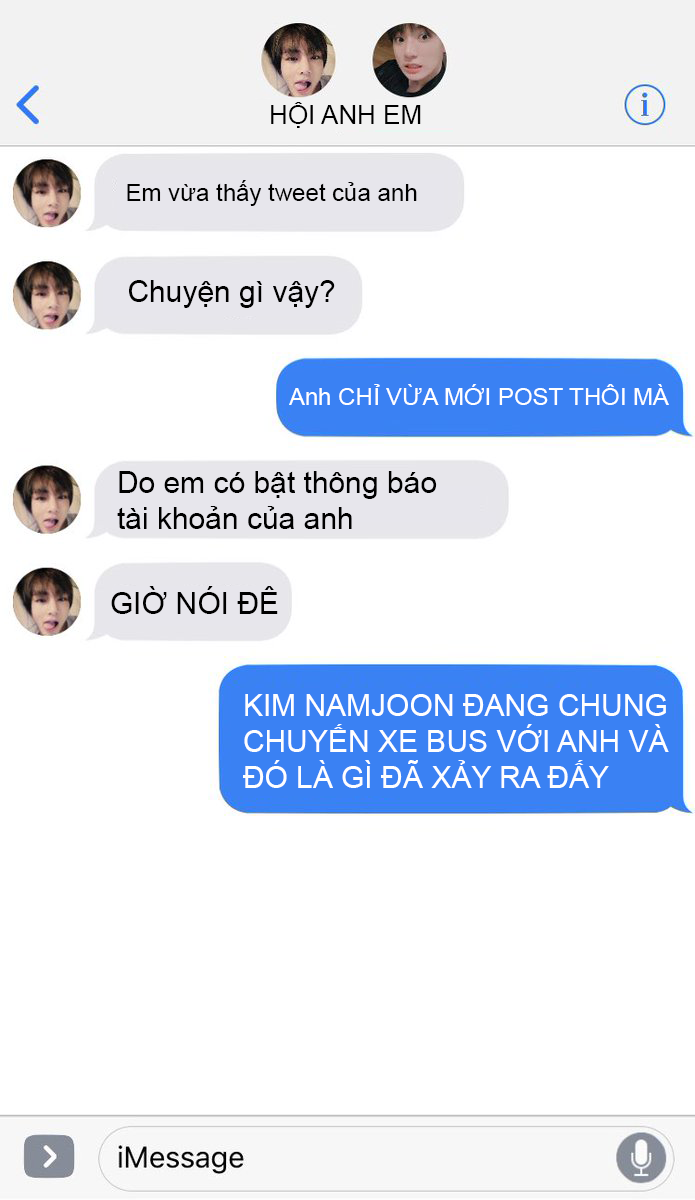Tap the blue 'KIM NAMJOON ĐANG CHUNG' bubble
This screenshot has width=695, height=1200.
455,739
